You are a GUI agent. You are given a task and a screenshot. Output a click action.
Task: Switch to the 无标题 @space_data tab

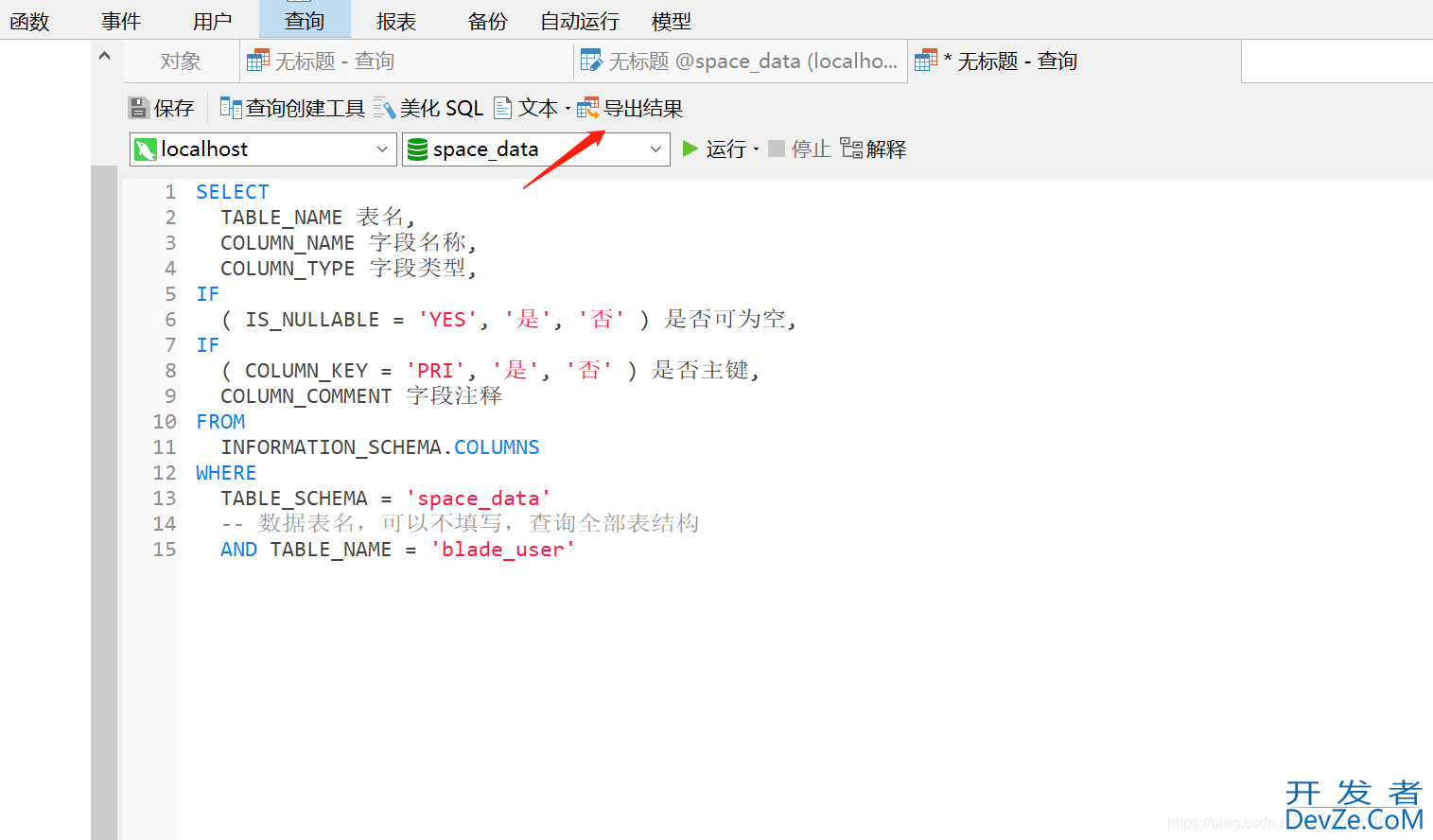point(741,61)
